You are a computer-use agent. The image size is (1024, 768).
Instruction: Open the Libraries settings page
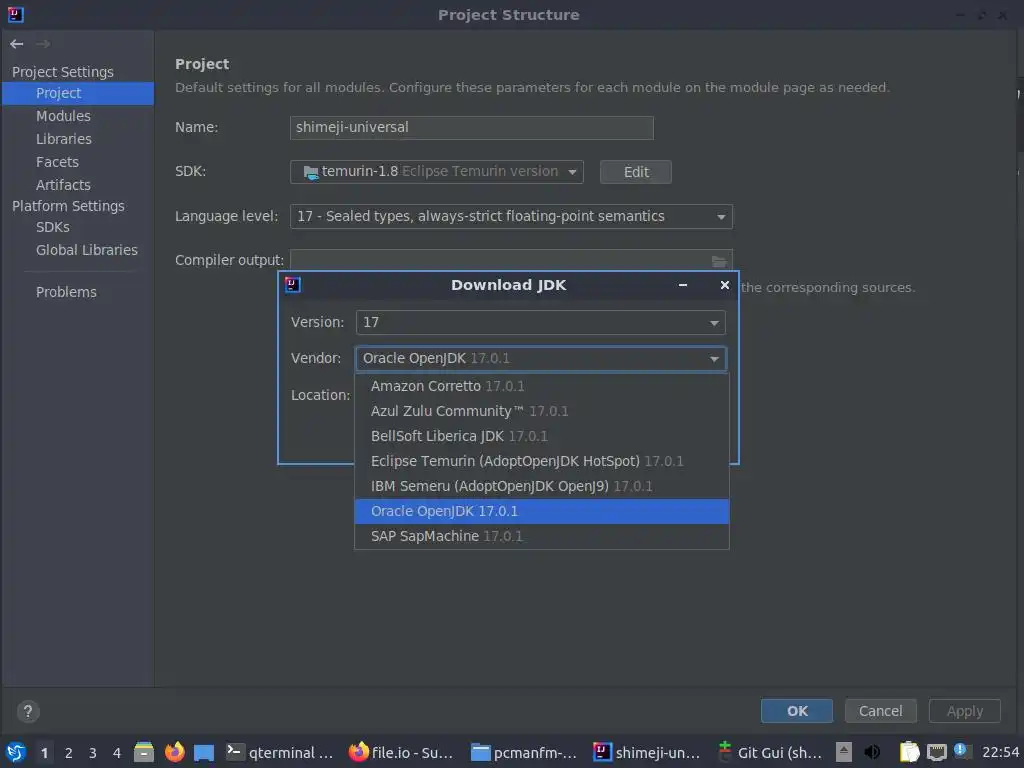[x=64, y=139]
